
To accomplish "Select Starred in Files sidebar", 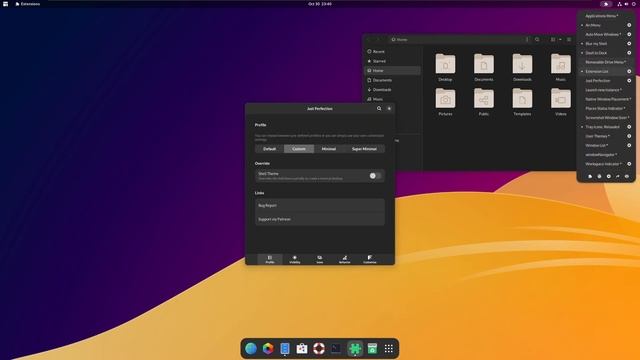I will coord(392,61).
